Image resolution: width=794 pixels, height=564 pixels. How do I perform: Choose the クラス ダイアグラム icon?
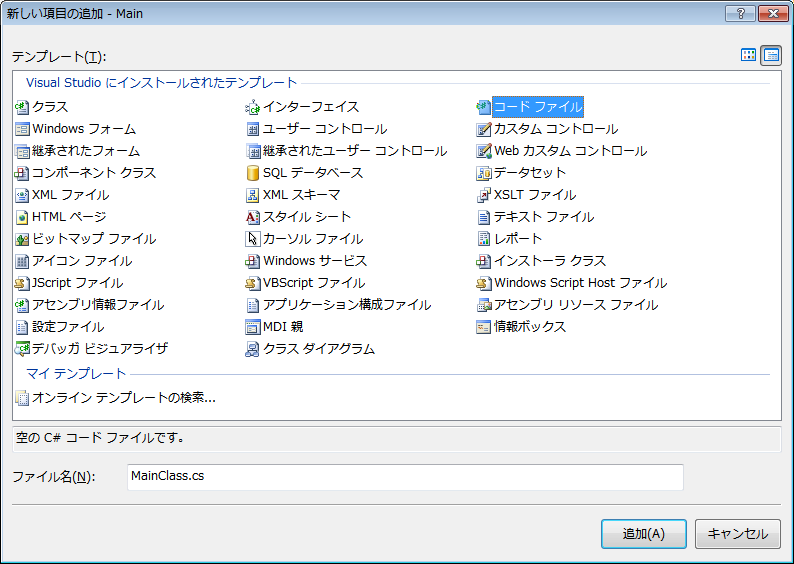point(252,349)
